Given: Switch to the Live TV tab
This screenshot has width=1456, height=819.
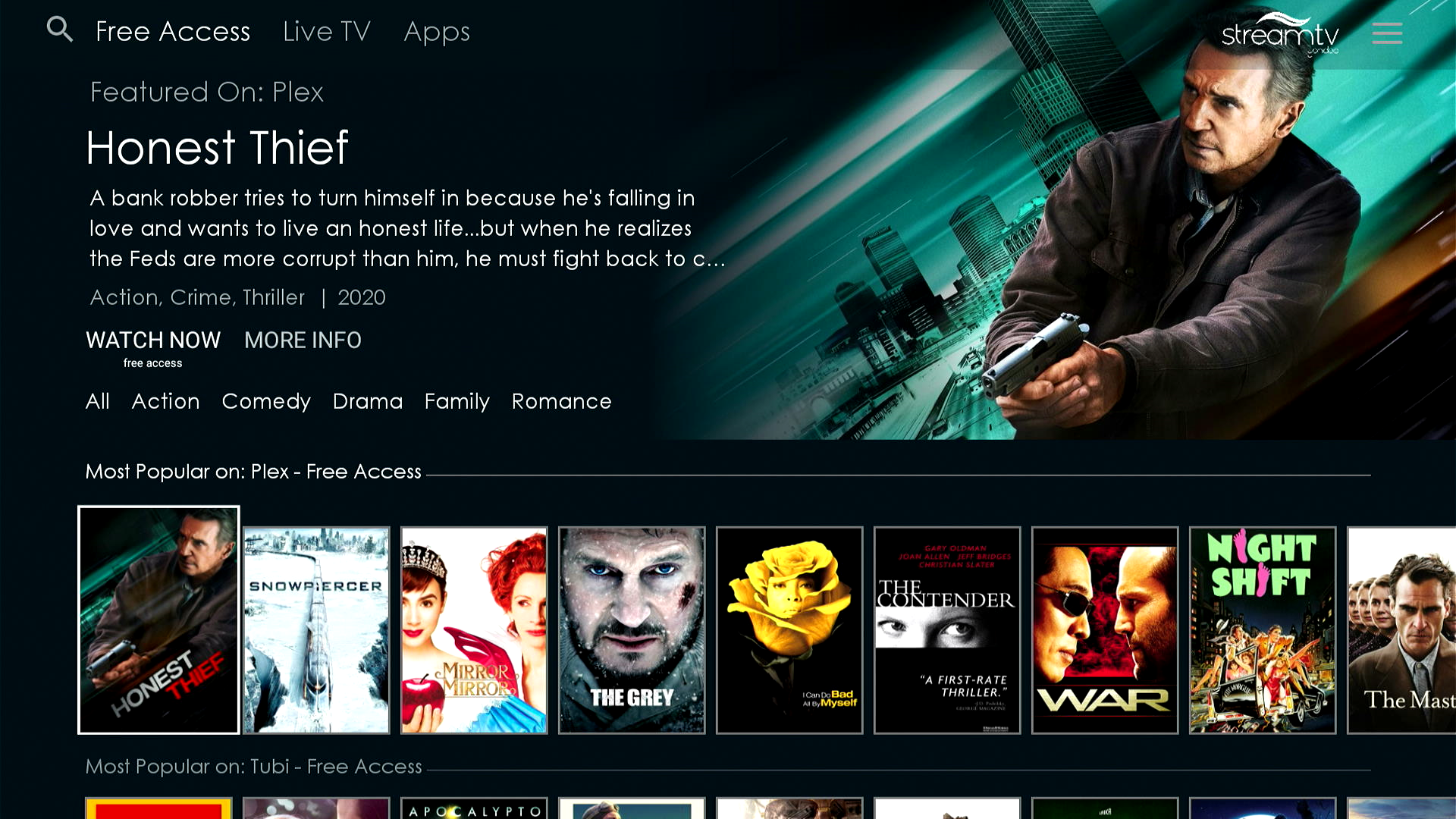Looking at the screenshot, I should [x=326, y=31].
